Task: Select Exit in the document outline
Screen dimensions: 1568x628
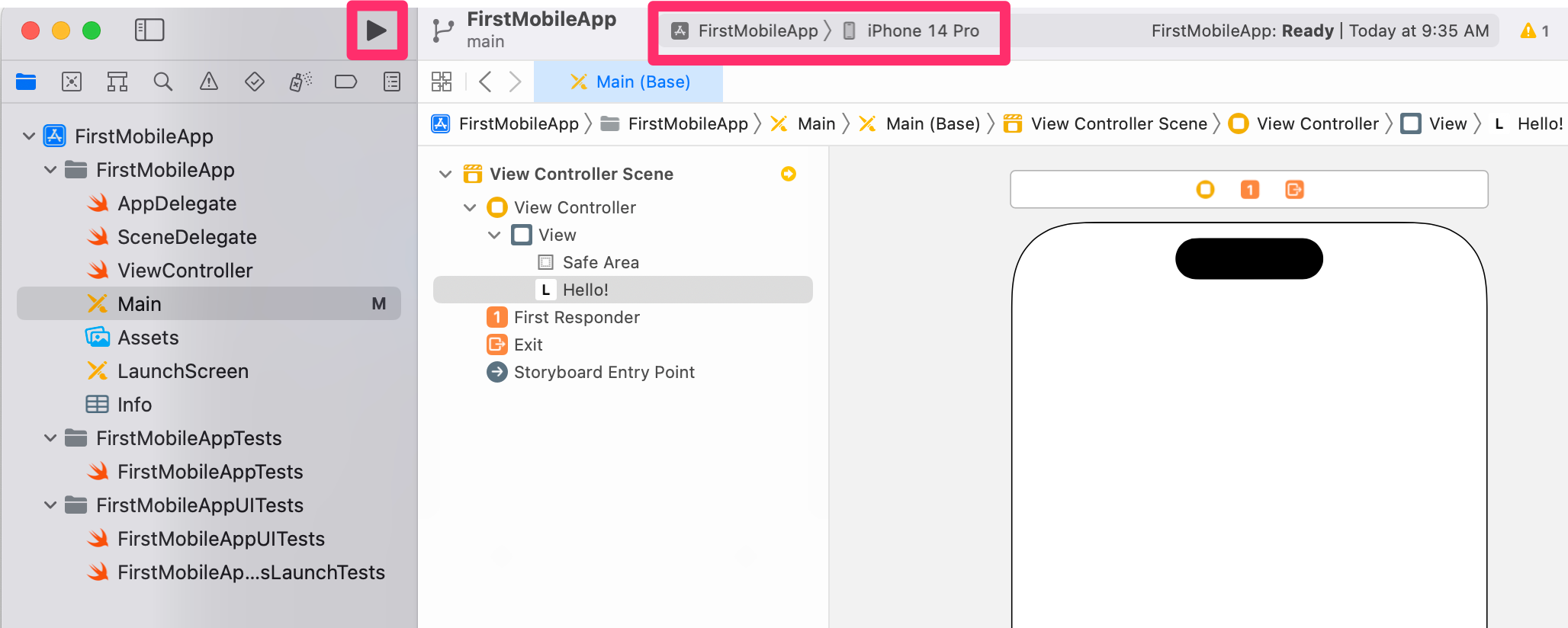Action: 515,345
